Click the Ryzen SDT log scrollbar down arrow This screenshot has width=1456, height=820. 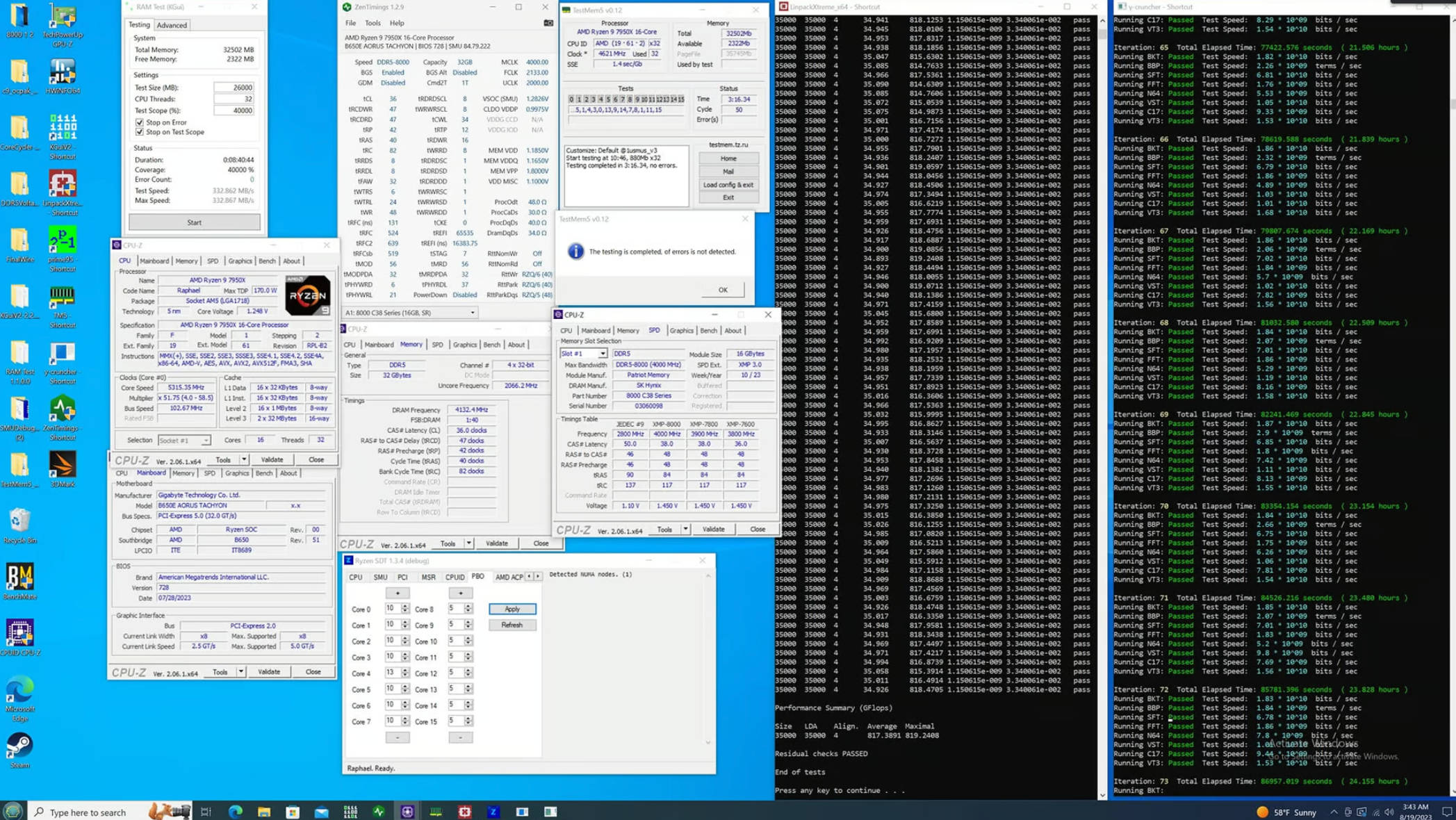(x=708, y=742)
